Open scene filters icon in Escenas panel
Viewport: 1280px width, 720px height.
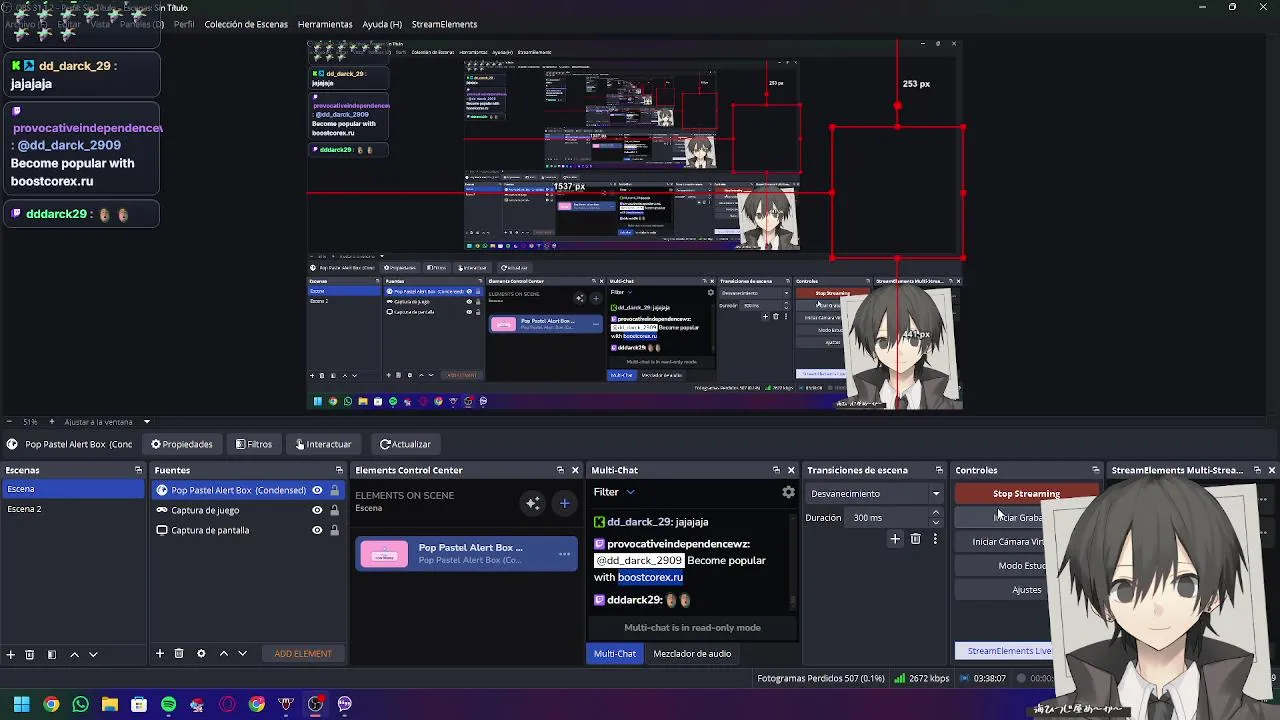tap(51, 654)
